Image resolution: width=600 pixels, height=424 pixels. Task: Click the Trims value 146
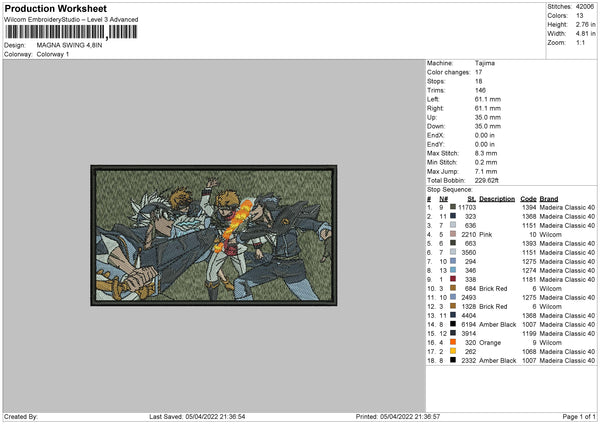click(x=480, y=90)
